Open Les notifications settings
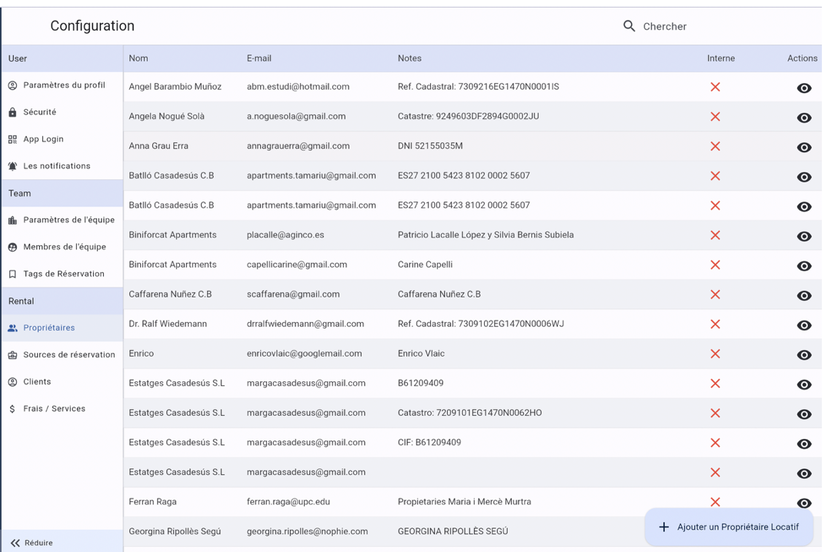 [x=62, y=166]
